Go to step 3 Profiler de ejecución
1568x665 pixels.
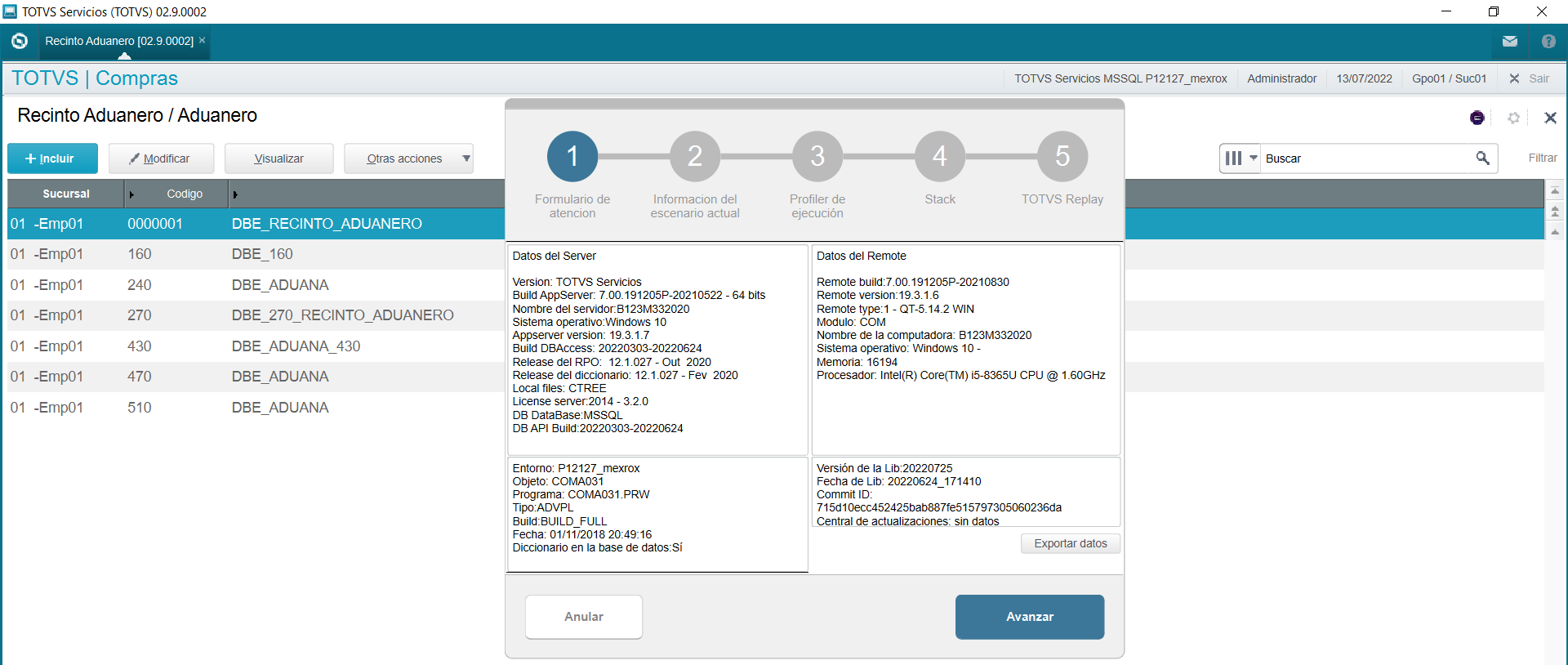tap(817, 156)
